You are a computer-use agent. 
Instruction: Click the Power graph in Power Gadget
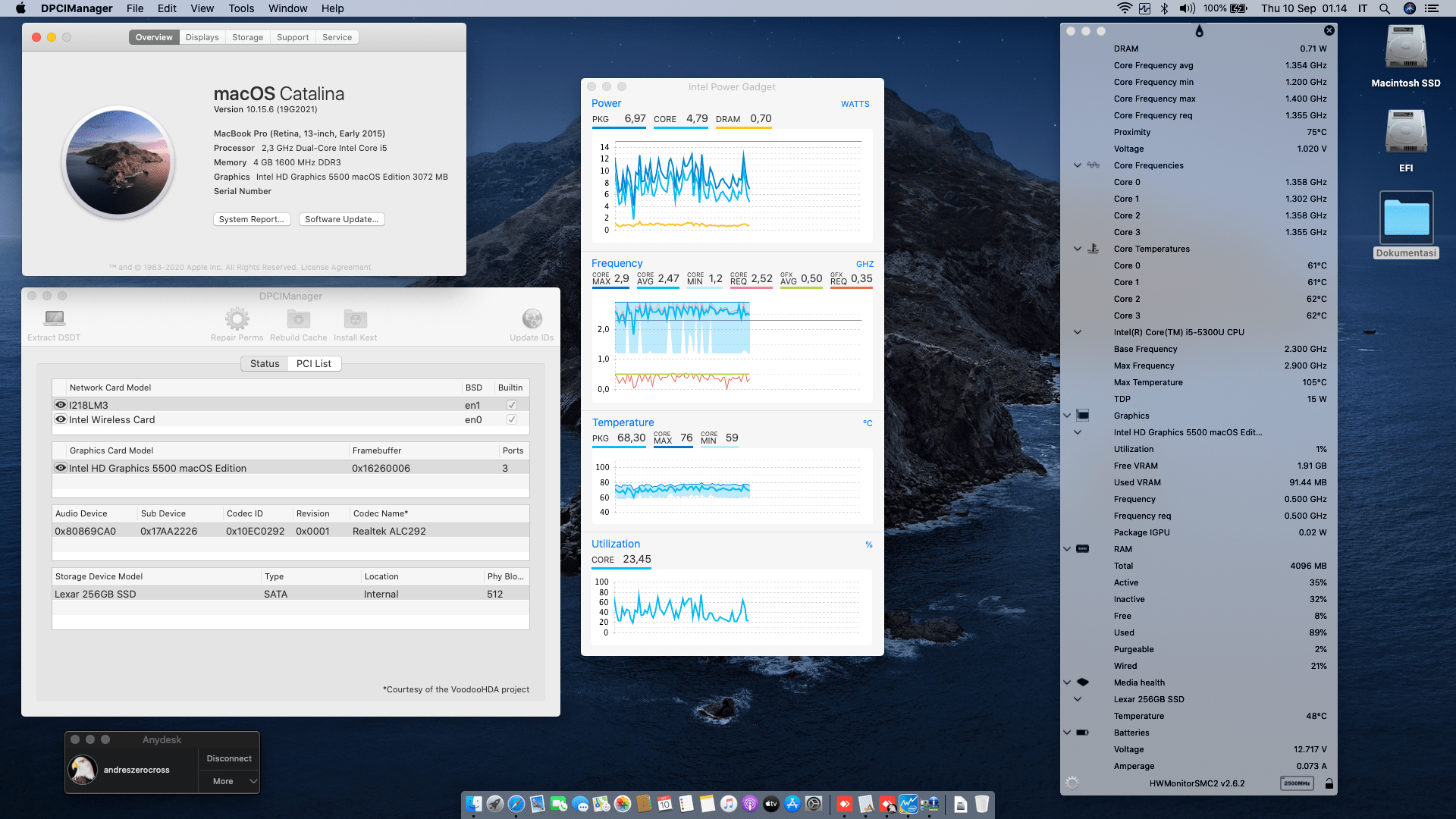coord(732,186)
